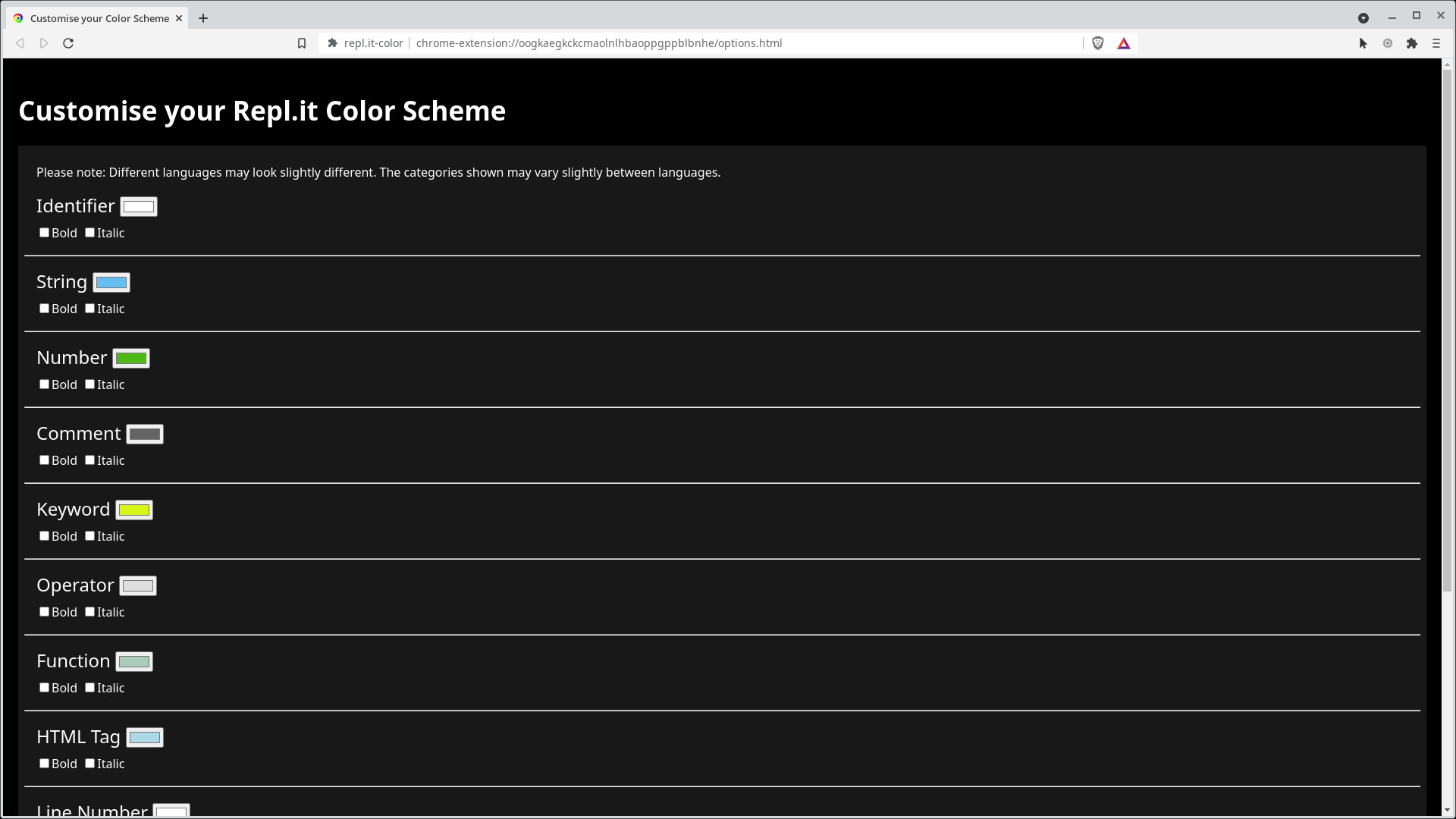Open the HTML Tag color picker
This screenshot has height=819, width=1456.
(145, 737)
